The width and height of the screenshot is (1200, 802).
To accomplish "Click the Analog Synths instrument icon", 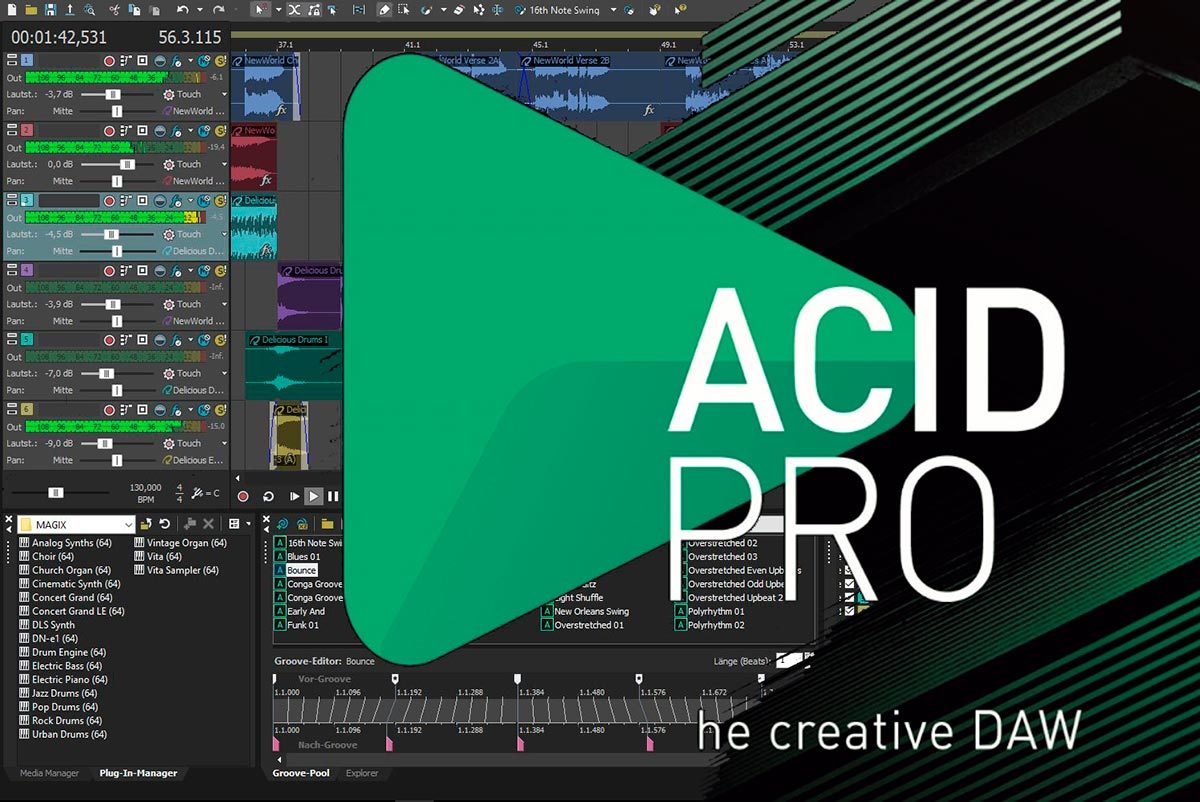I will 24,543.
